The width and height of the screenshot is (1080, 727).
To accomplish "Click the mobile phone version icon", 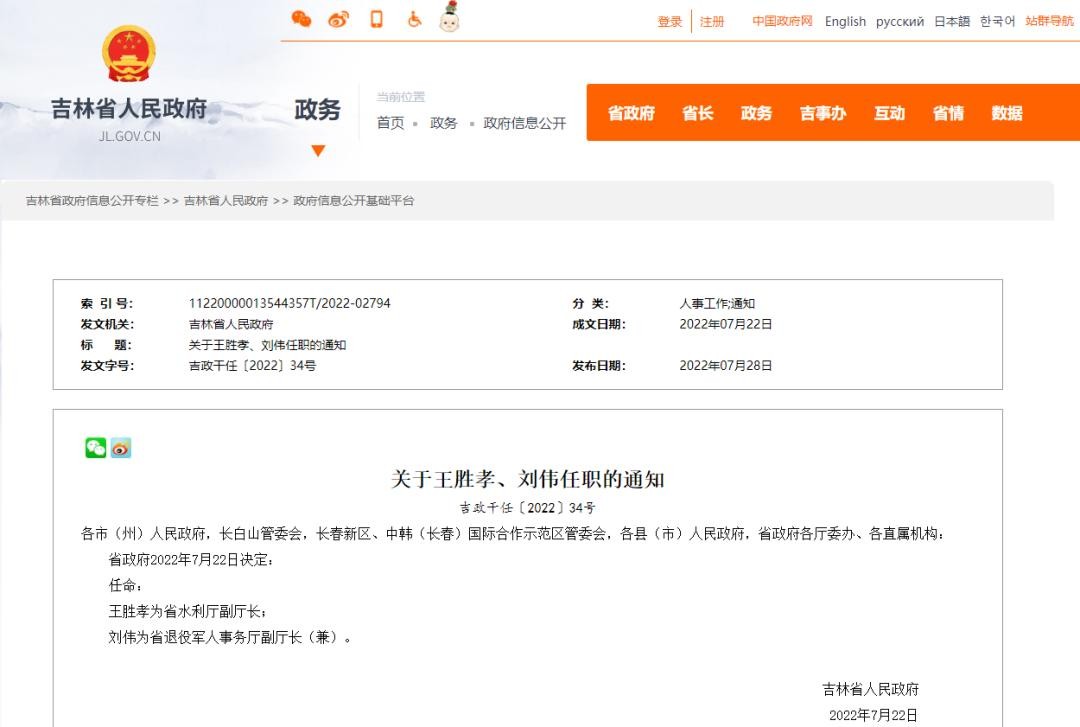I will pos(376,19).
